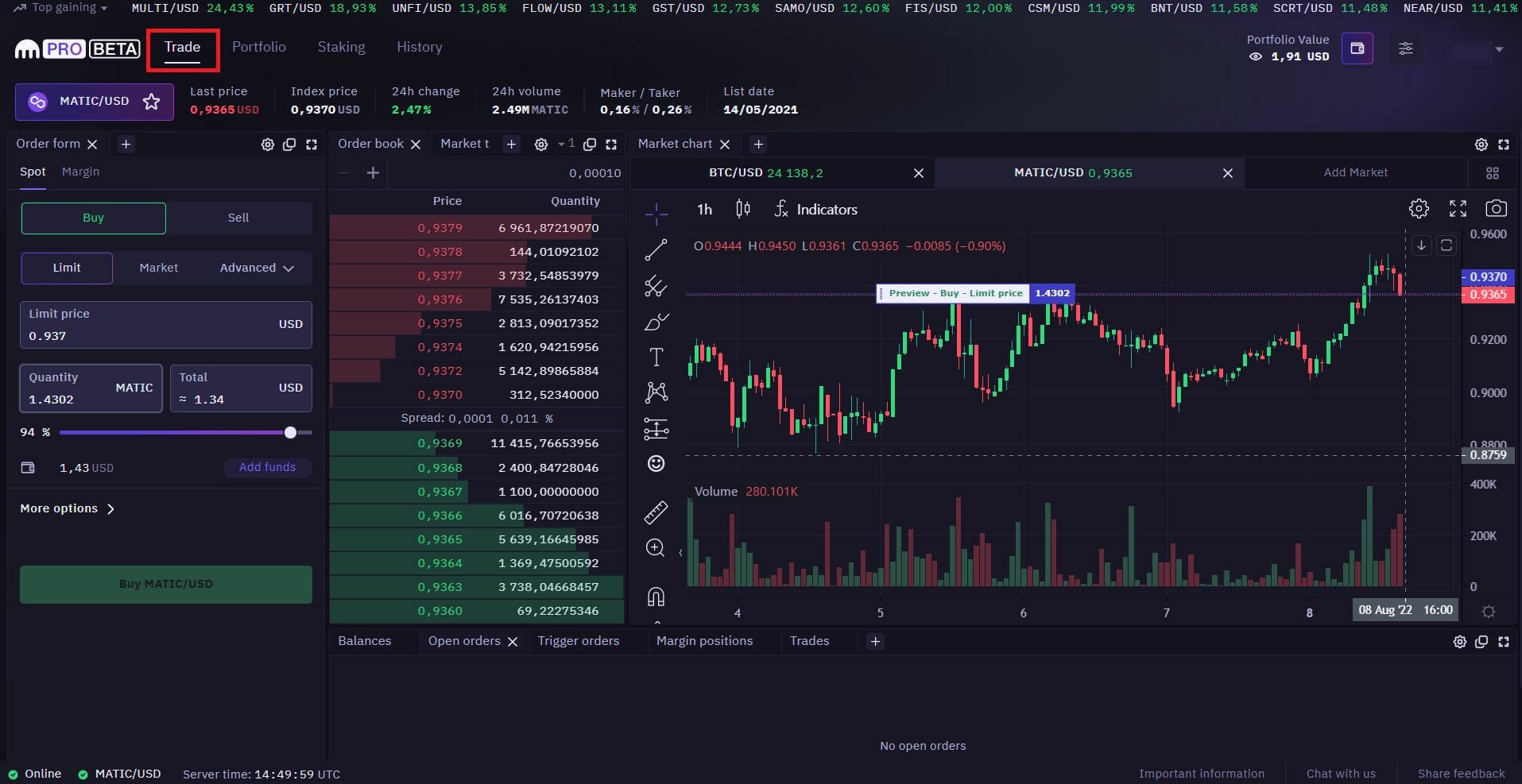Screen dimensions: 1522x784
Task: Open chart grid layout icon
Action: 1493,173
